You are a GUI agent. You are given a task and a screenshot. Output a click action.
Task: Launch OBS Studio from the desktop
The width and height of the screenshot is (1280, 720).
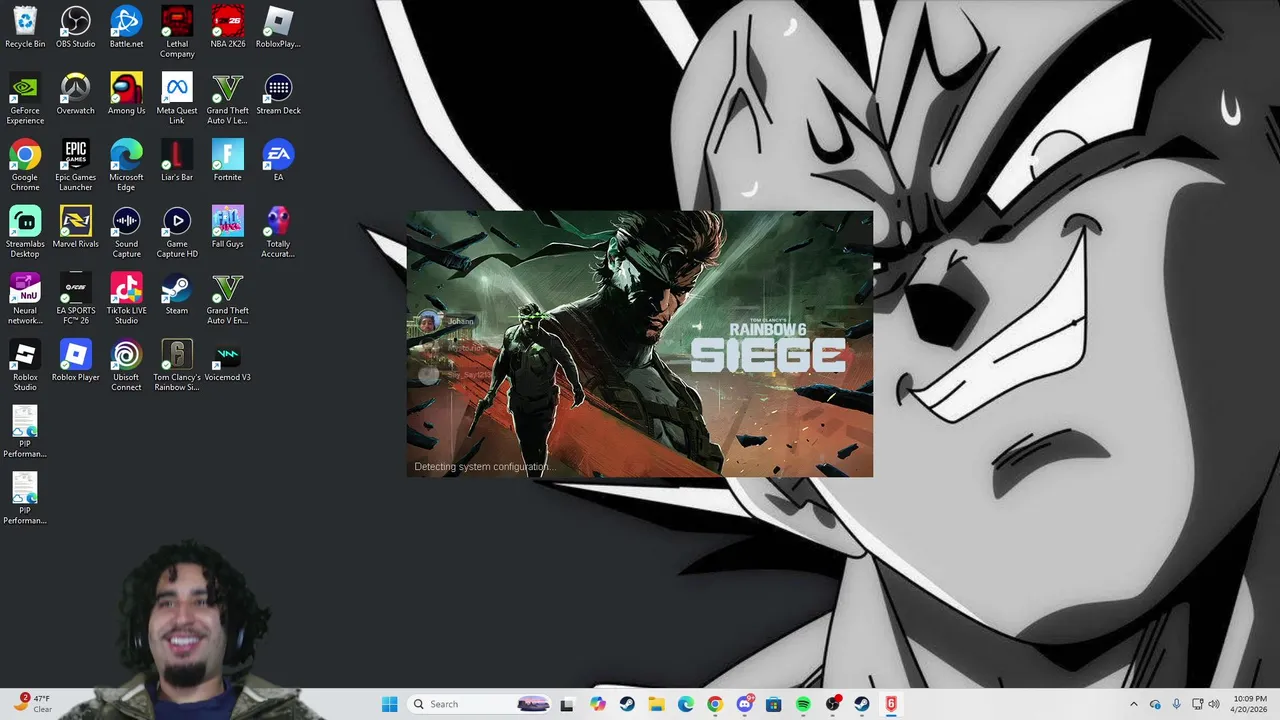[76, 27]
